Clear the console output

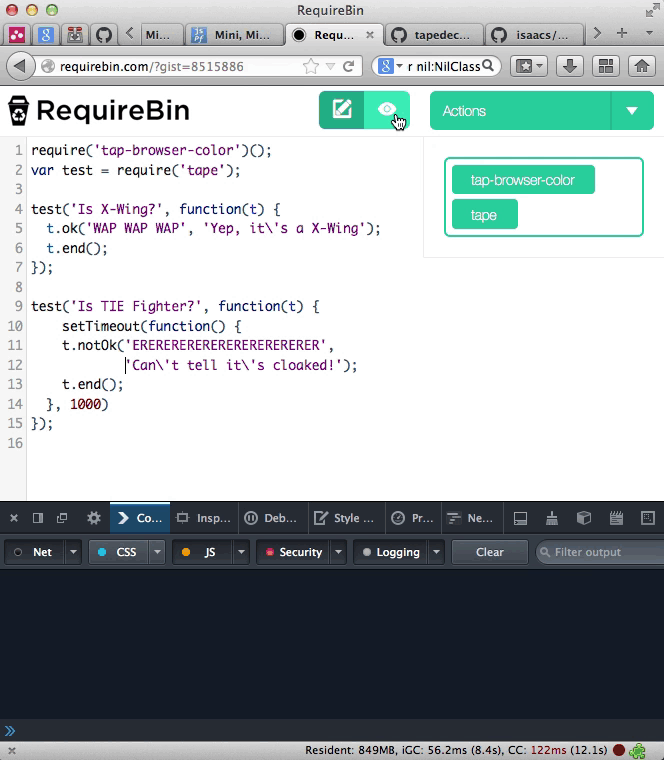point(490,552)
